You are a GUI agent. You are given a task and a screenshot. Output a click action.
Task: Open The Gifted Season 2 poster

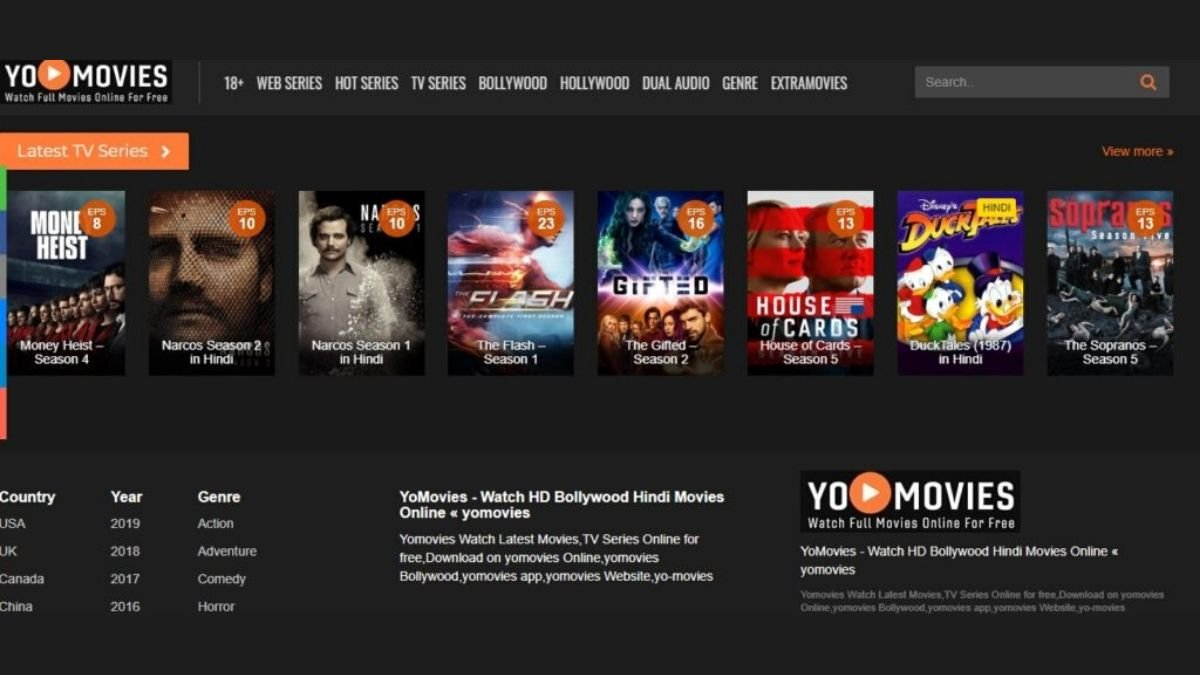[661, 283]
